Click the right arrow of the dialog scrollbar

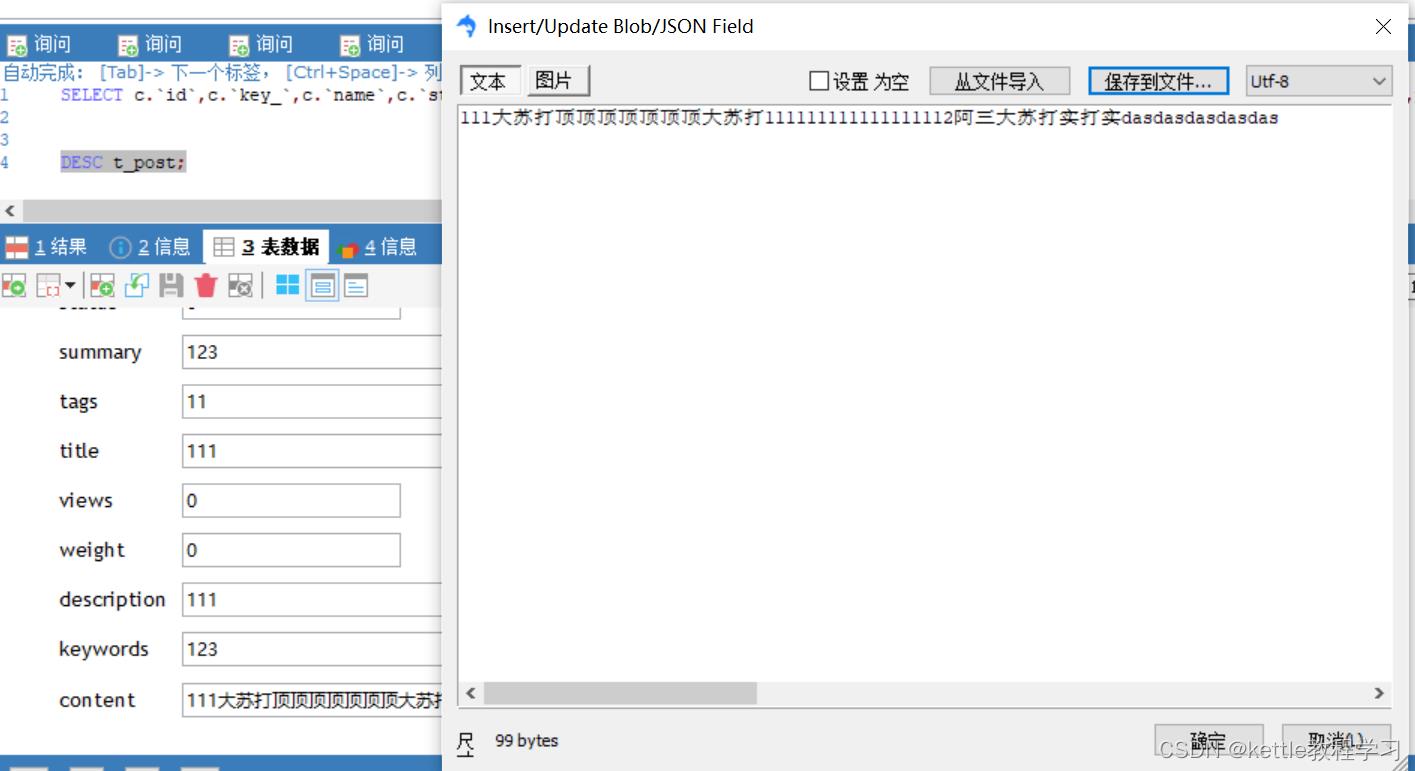[x=1379, y=693]
